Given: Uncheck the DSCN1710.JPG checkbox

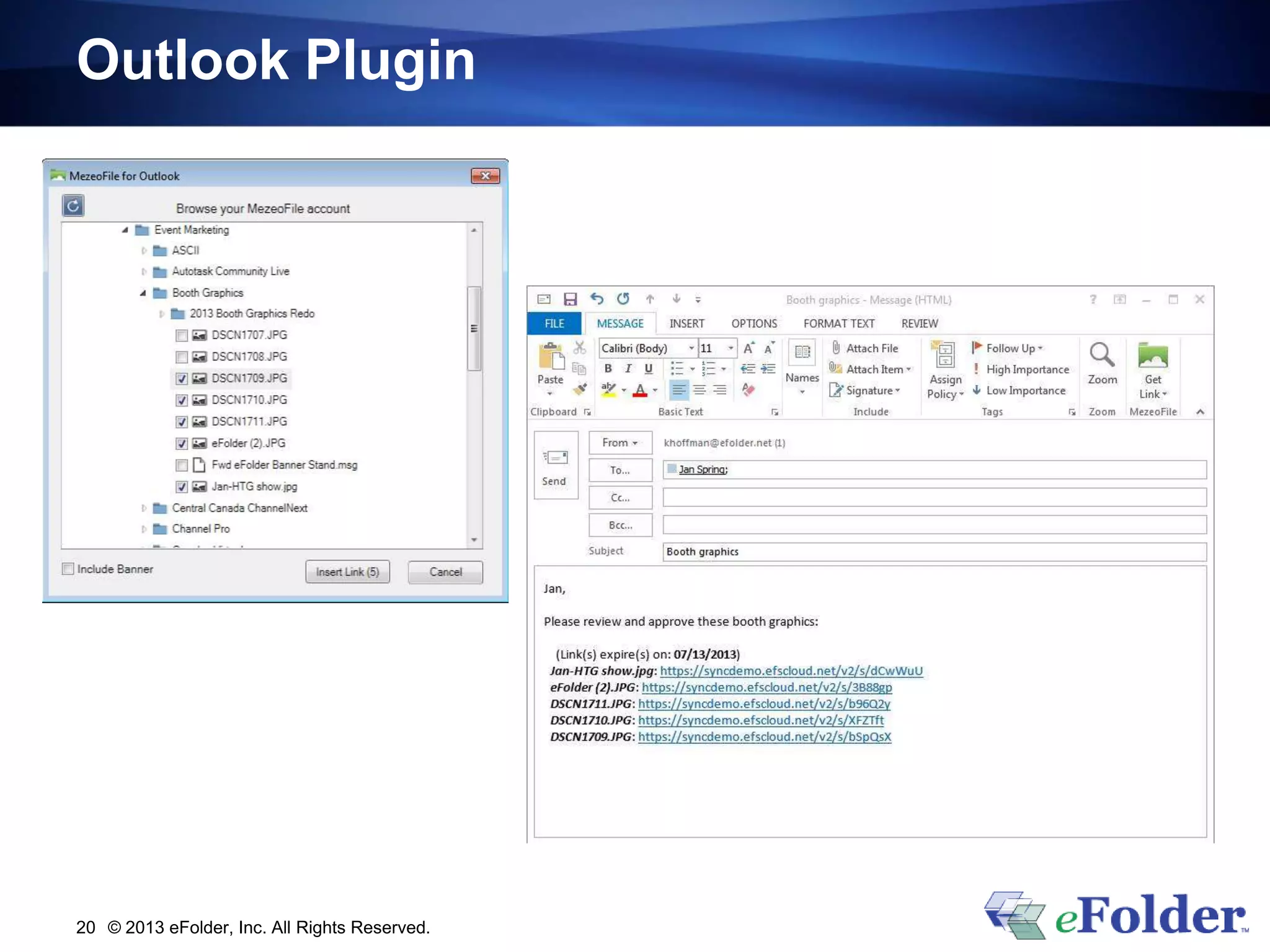Looking at the screenshot, I should [x=182, y=400].
